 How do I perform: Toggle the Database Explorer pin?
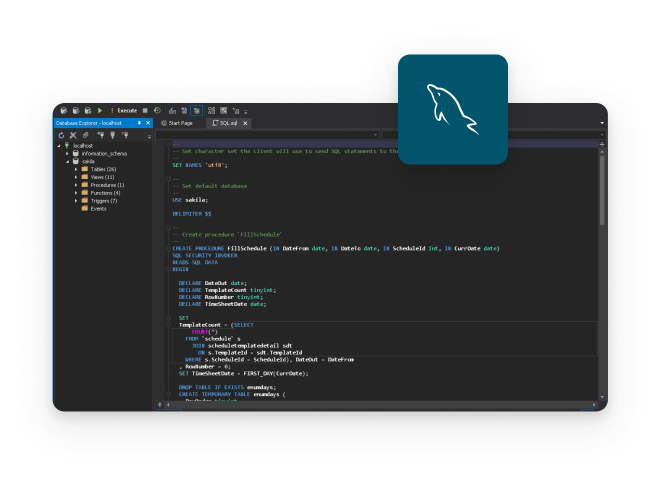[141, 122]
